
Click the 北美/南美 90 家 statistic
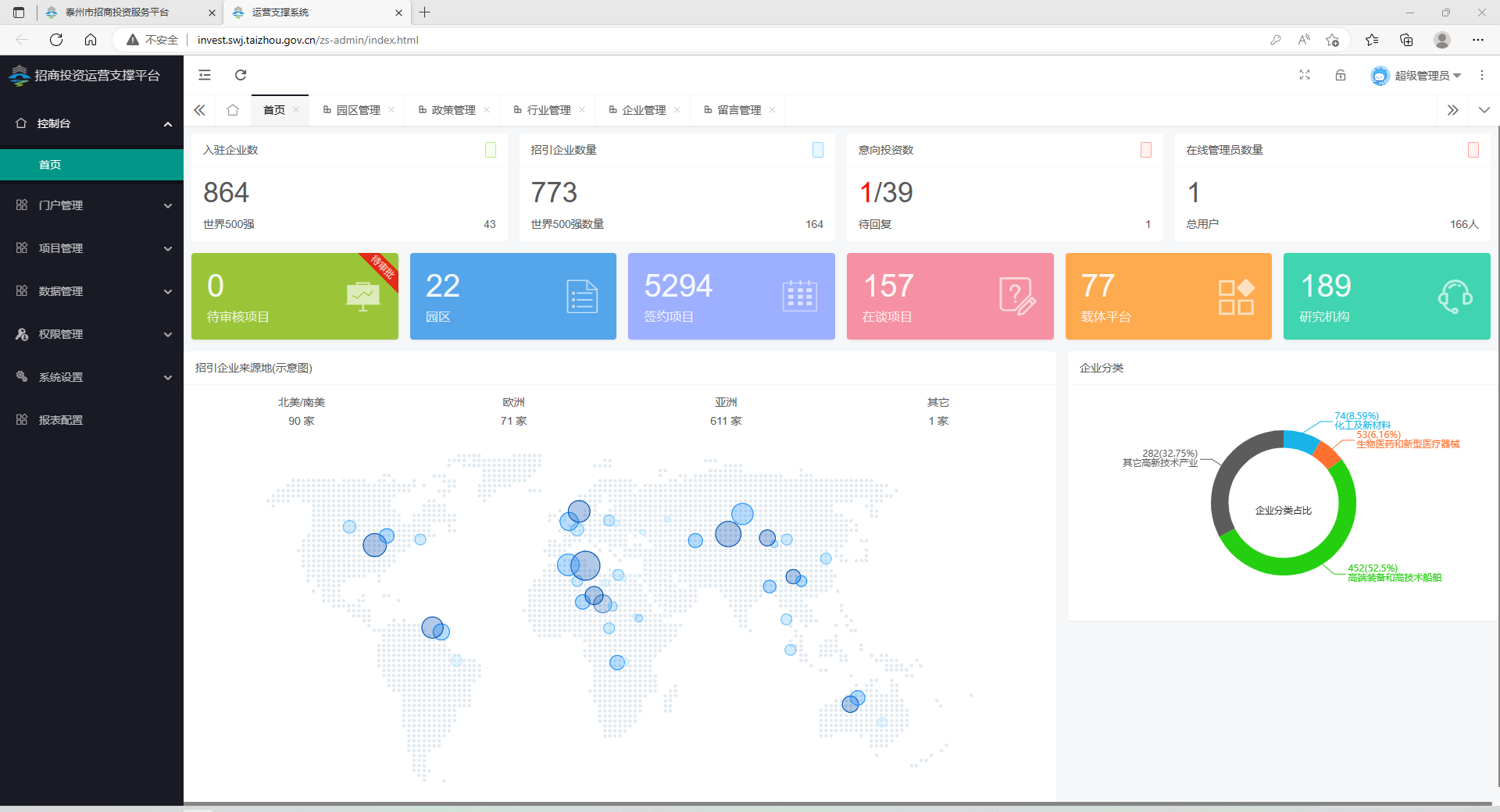302,411
